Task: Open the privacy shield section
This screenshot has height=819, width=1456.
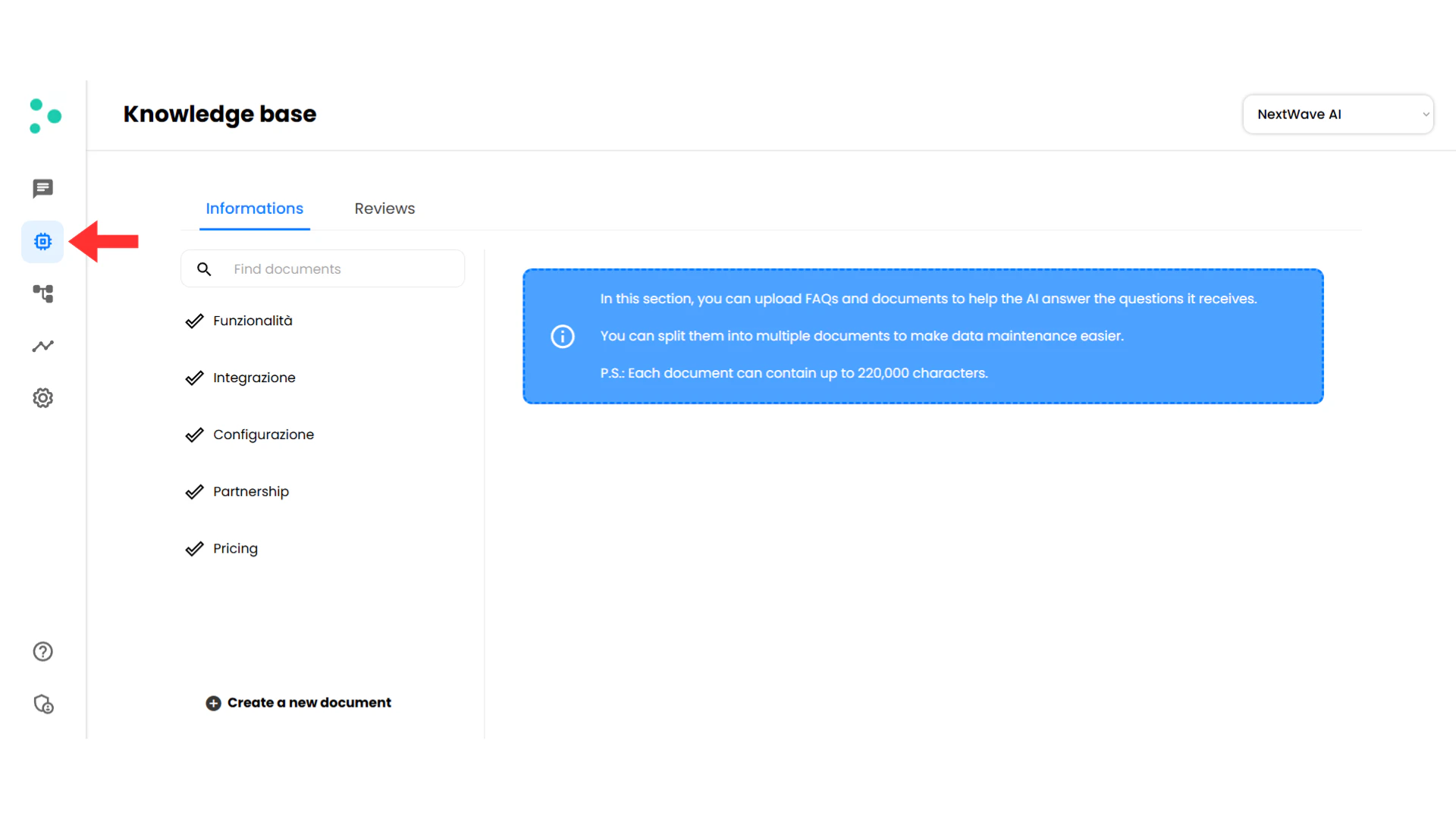Action: [43, 704]
